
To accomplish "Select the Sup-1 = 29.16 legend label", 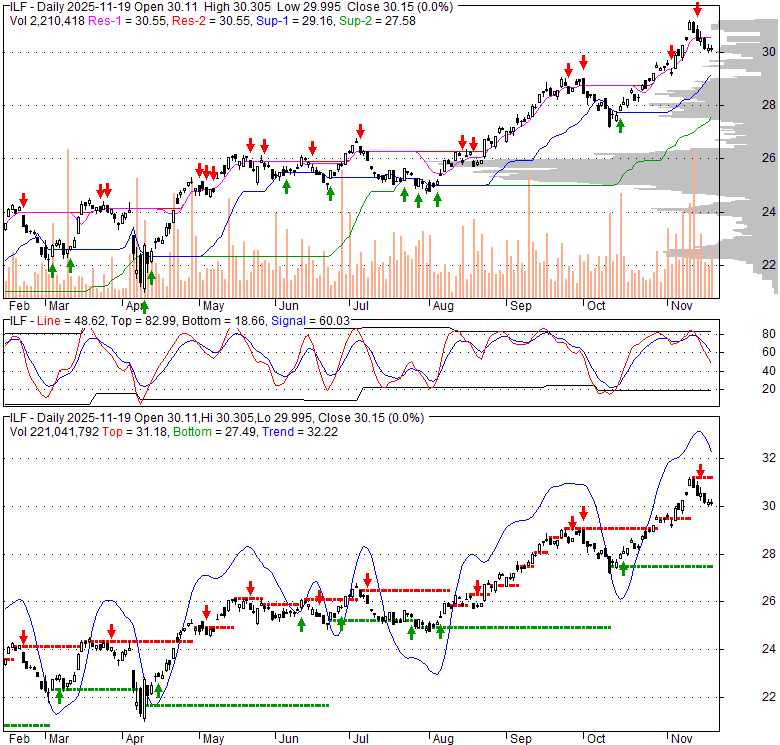I will tap(295, 21).
